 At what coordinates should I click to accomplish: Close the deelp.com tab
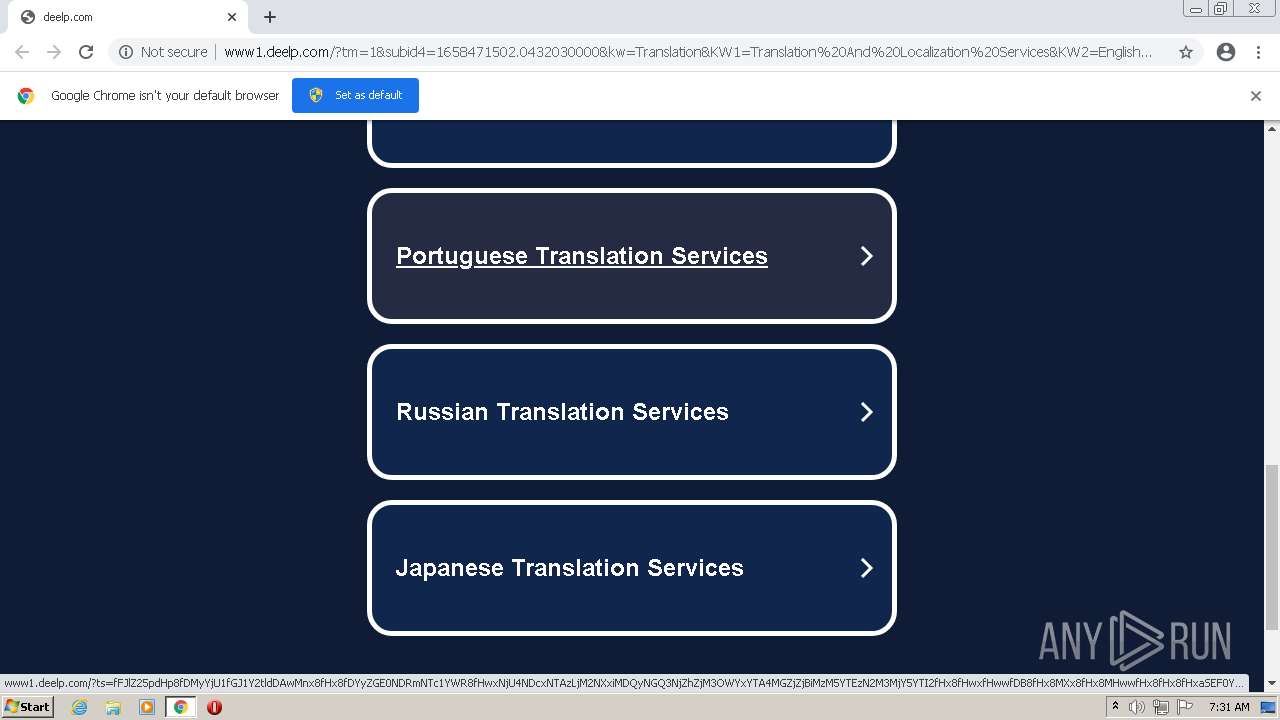pyautogui.click(x=232, y=17)
